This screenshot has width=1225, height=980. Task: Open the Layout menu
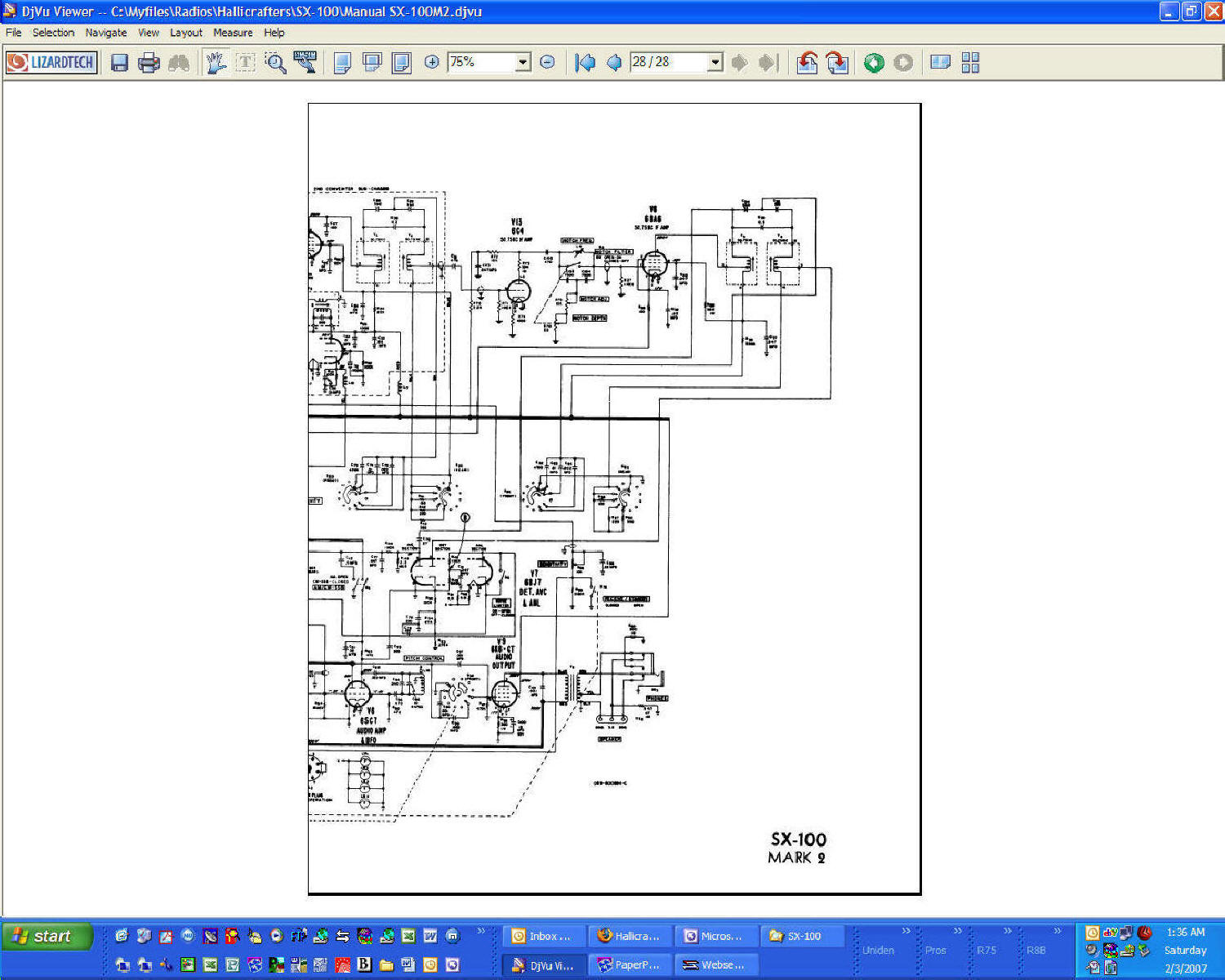[186, 33]
